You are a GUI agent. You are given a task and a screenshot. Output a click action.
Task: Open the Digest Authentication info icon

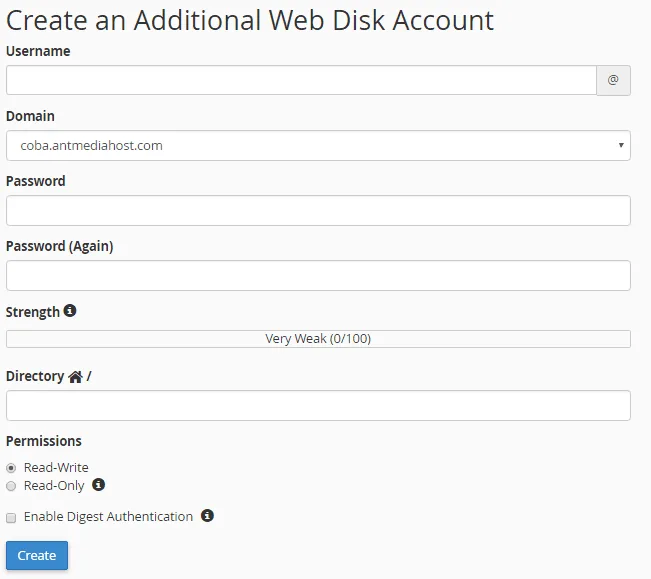click(x=207, y=516)
